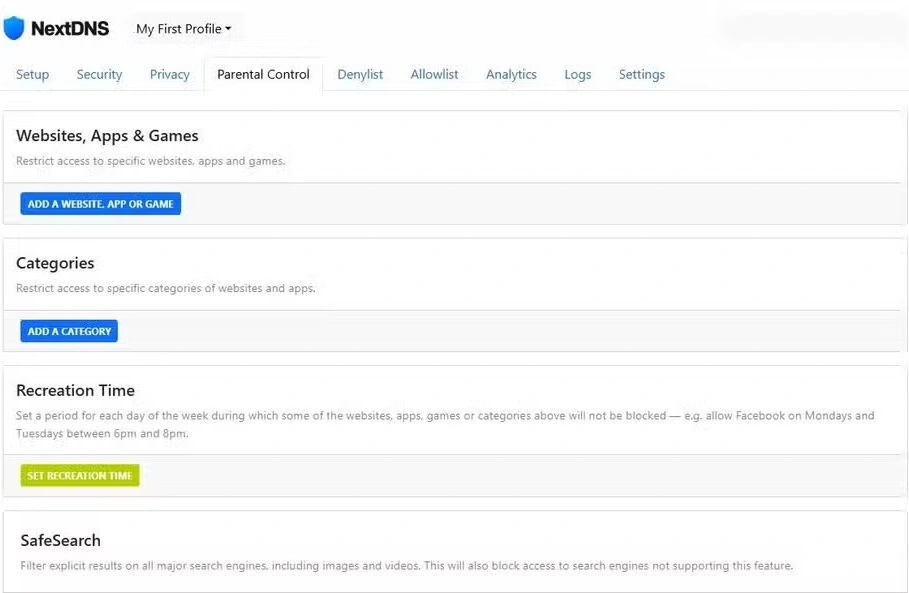Select the Parental Control tab
Viewport: 909px width, 593px height.
pyautogui.click(x=263, y=74)
